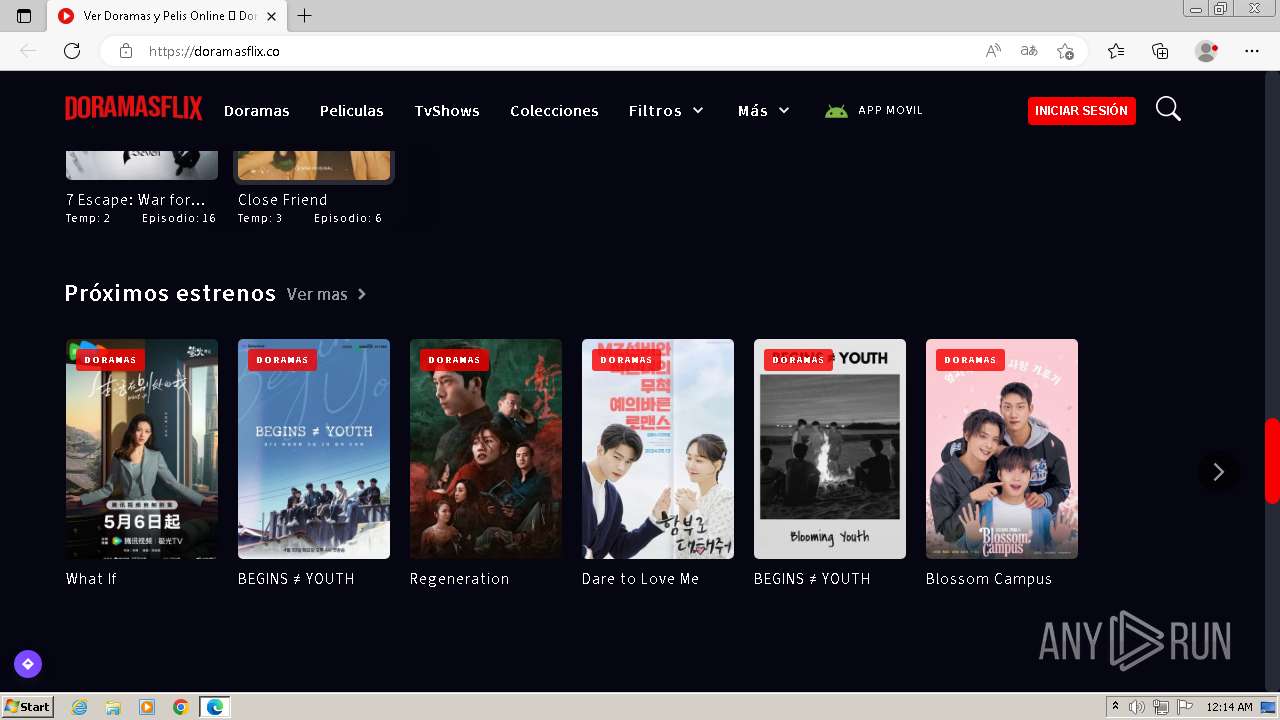Open the Collections icon in Edge
Viewport: 1280px width, 720px height.
pos(1160,51)
